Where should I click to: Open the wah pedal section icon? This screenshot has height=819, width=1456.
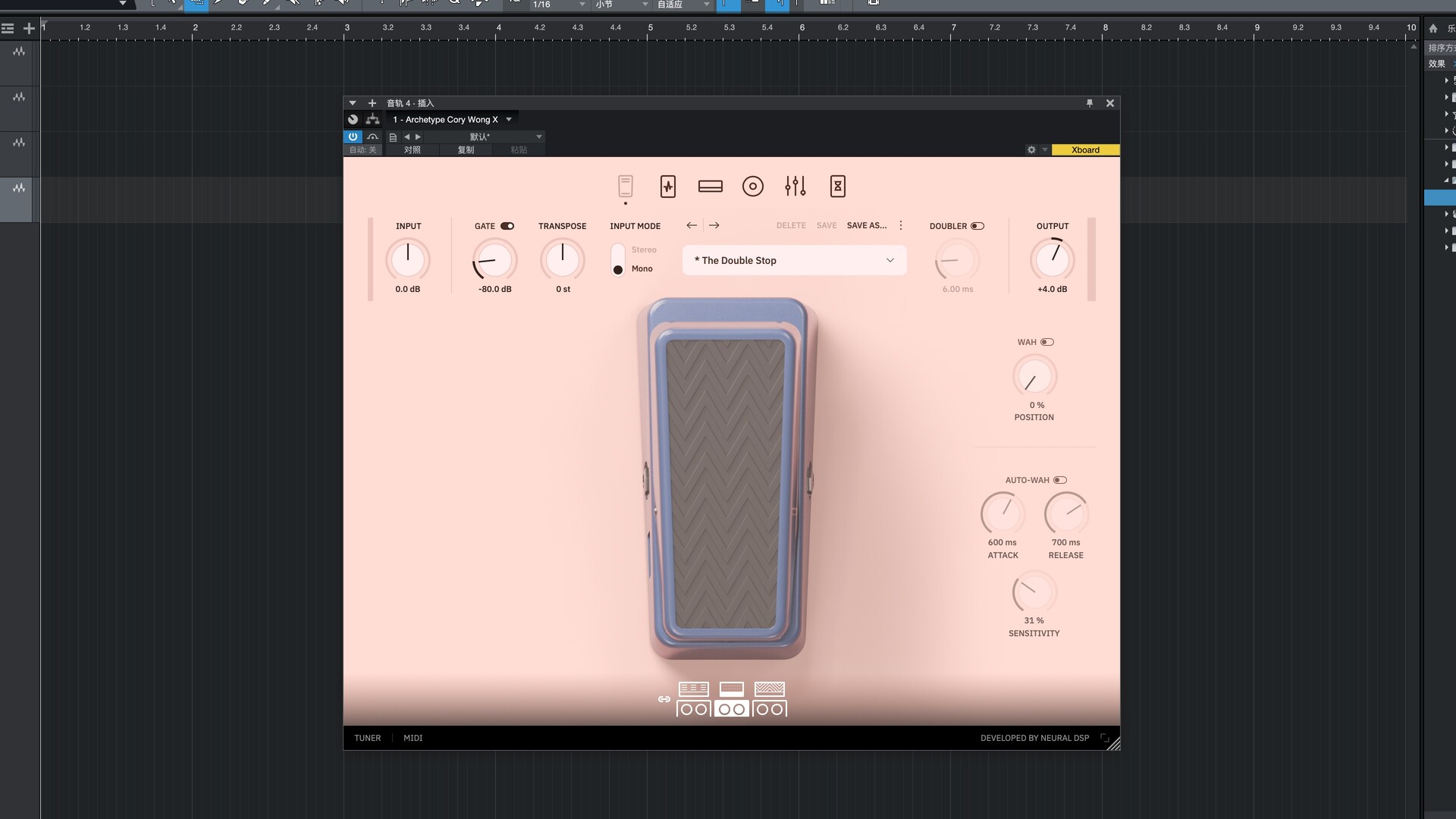click(625, 186)
